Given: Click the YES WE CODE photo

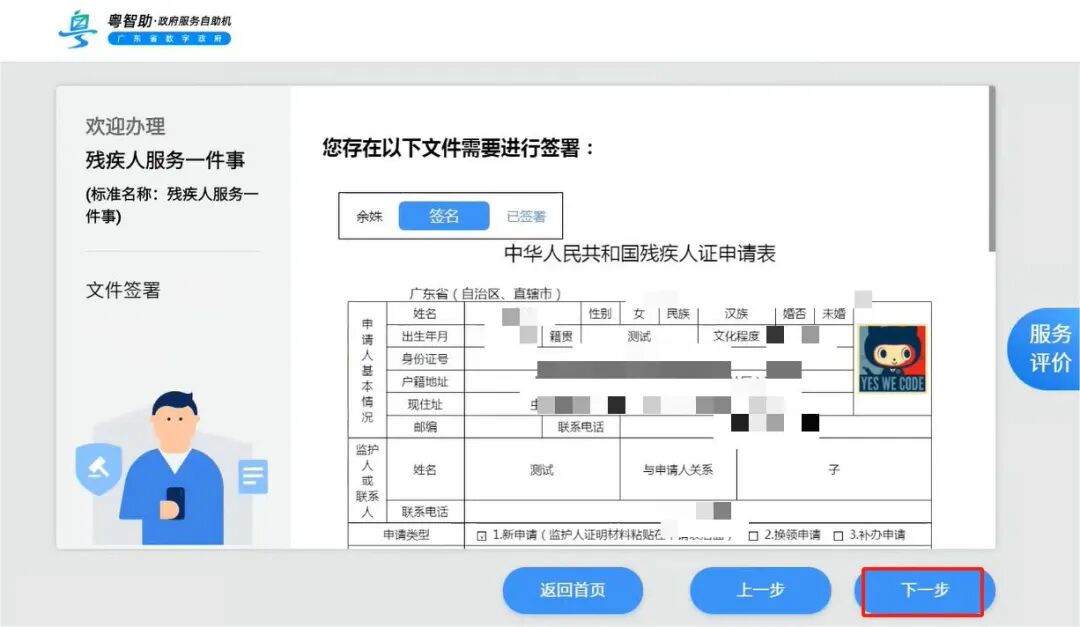Looking at the screenshot, I should (x=892, y=359).
